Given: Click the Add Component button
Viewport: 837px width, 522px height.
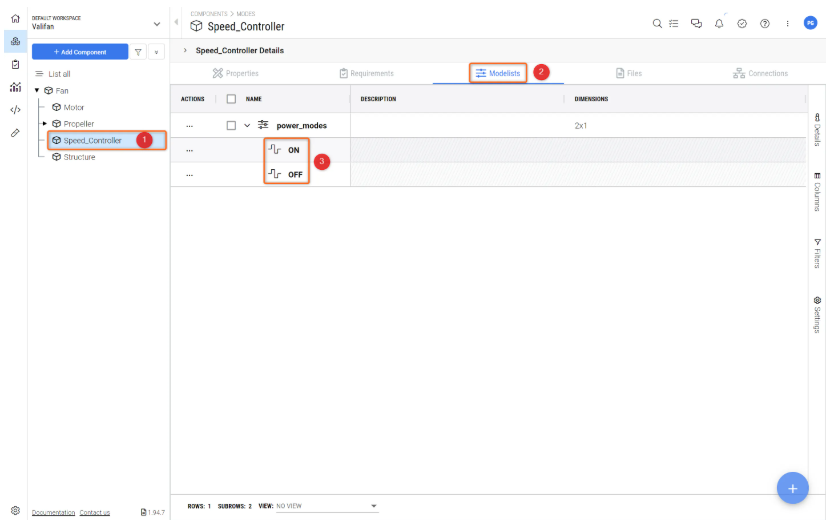Looking at the screenshot, I should tap(80, 51).
